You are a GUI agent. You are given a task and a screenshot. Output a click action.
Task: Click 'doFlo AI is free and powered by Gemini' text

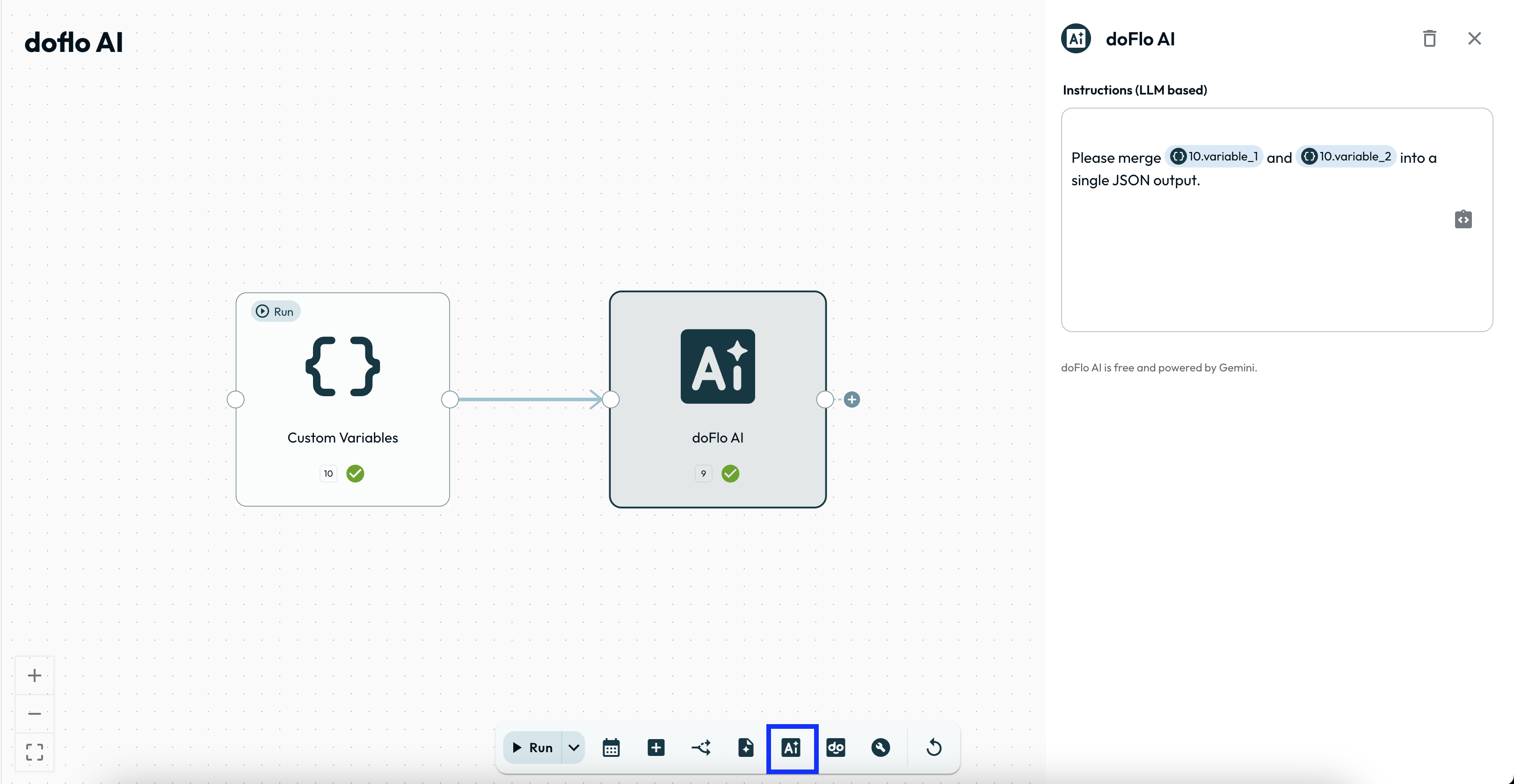1159,368
